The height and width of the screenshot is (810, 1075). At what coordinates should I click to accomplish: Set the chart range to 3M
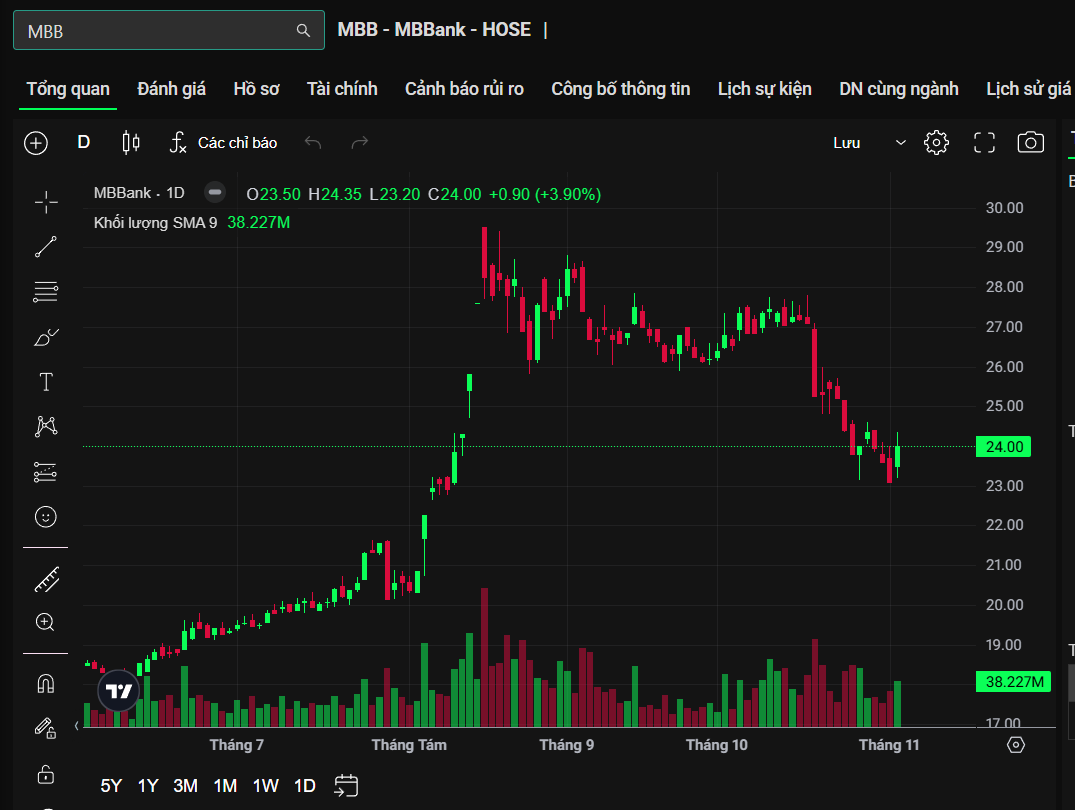point(185,786)
